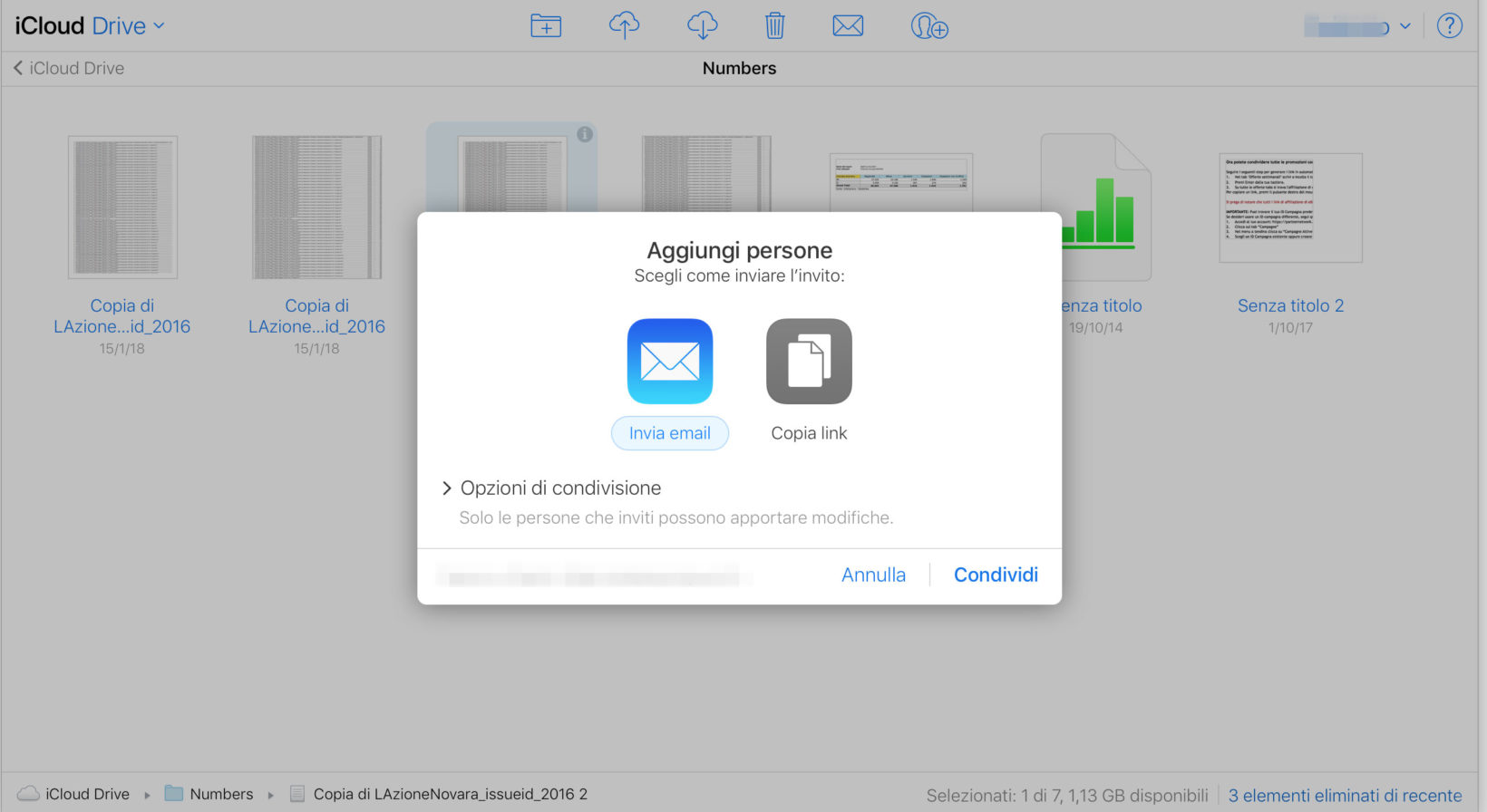Screen dimensions: 1487x812
Task: Click Numbers in the bottom path bar
Action: [x=221, y=794]
